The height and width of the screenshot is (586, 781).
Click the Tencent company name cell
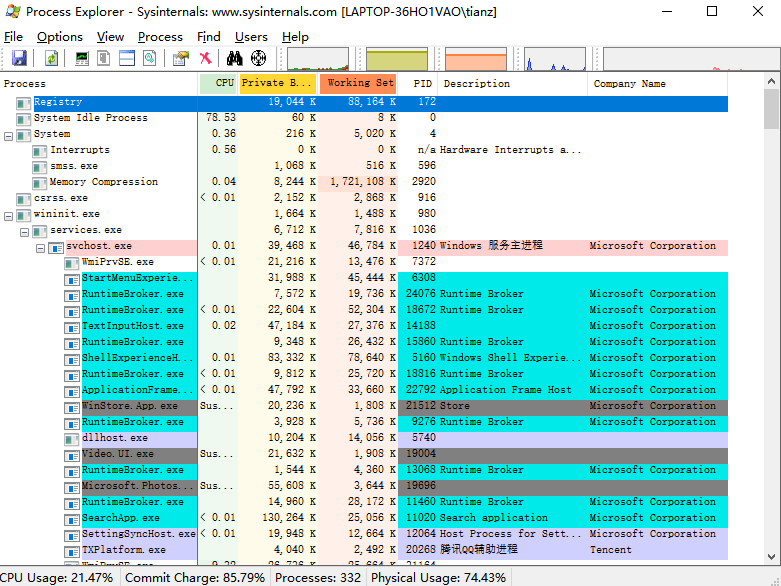(x=611, y=550)
